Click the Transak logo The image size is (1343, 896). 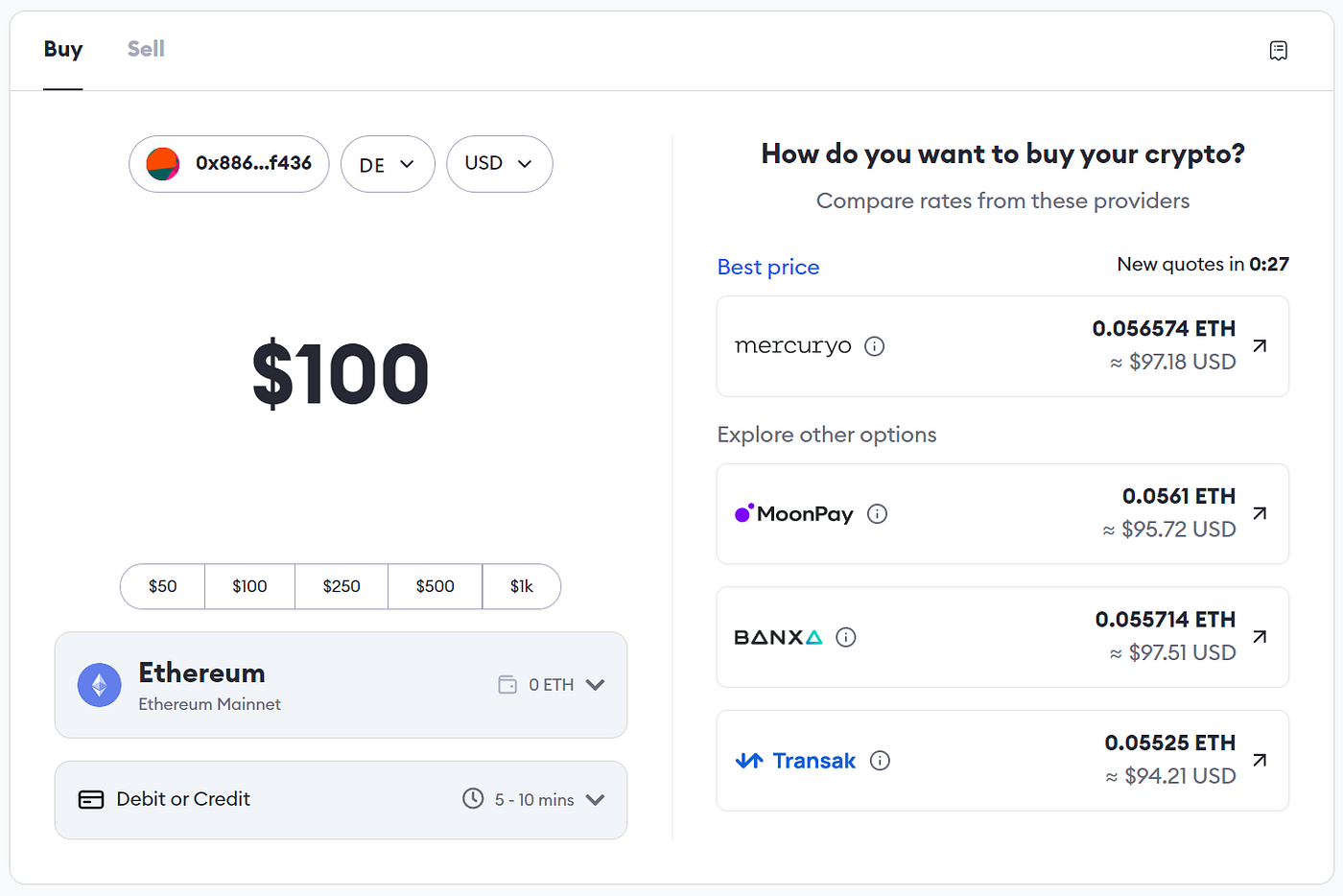pos(795,761)
